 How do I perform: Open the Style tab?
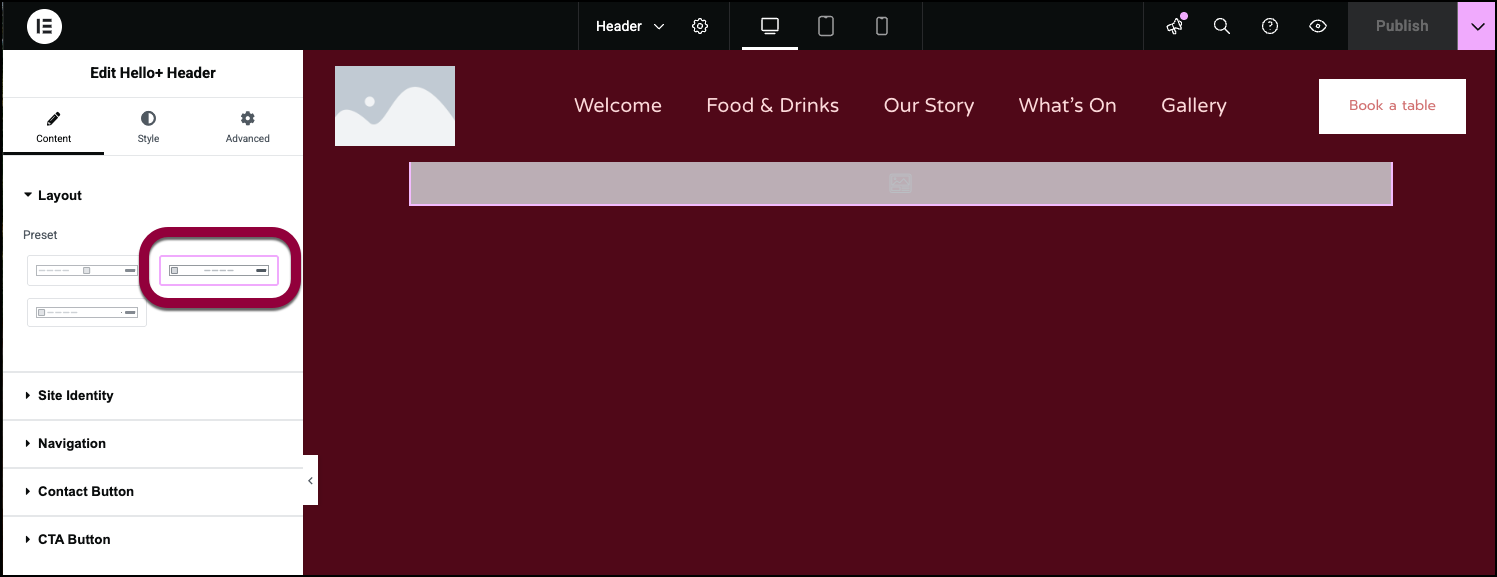tap(148, 127)
